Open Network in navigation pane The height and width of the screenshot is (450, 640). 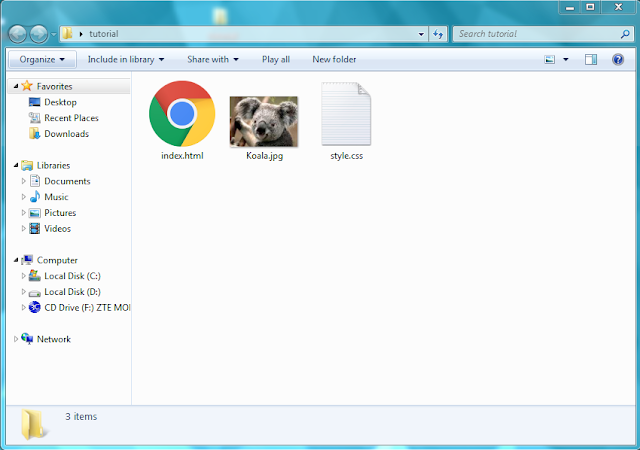click(54, 339)
